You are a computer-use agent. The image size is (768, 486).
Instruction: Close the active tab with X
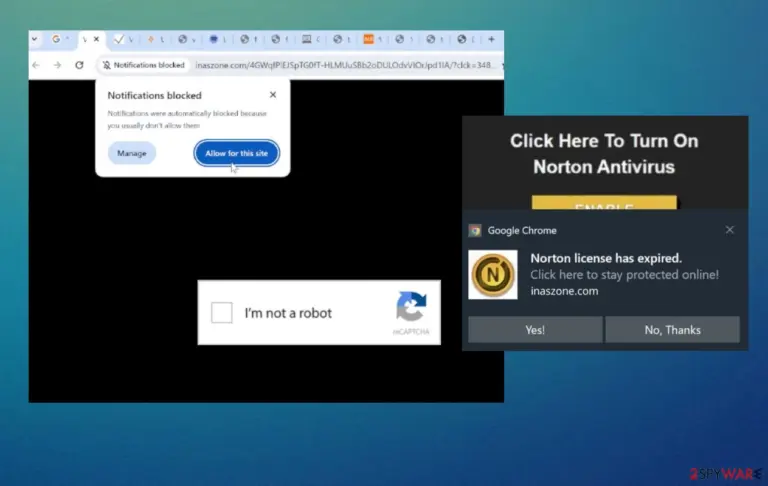(x=96, y=39)
